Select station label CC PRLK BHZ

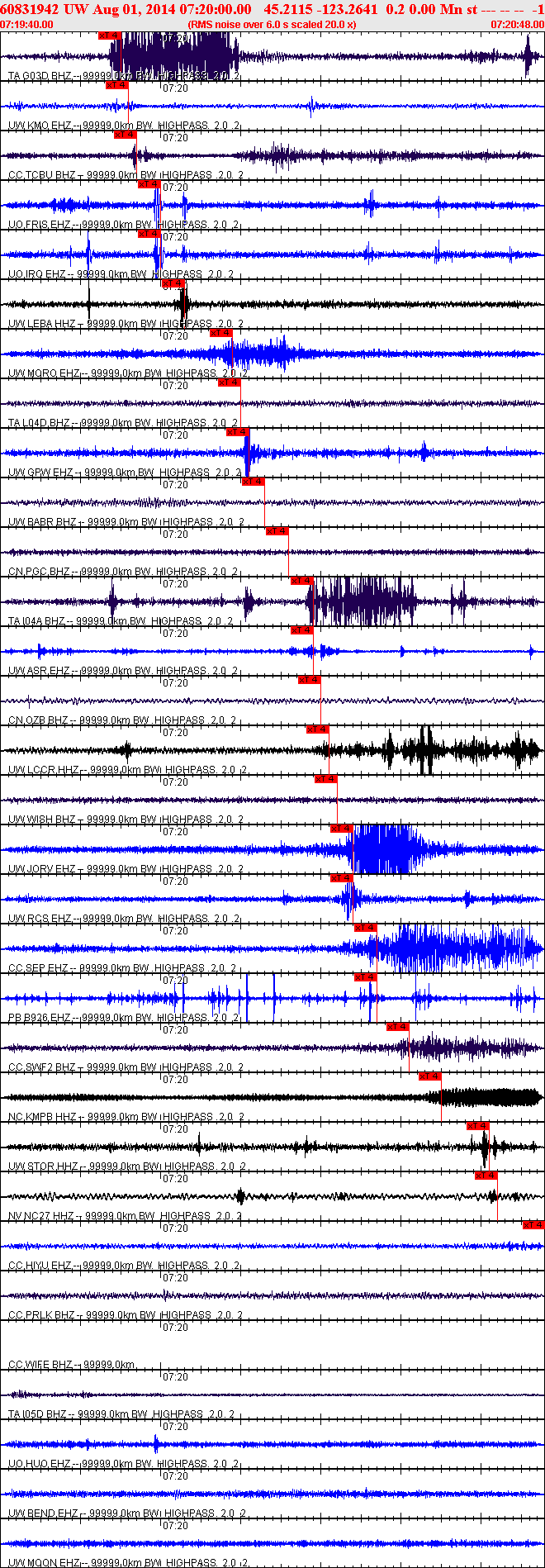point(42,1315)
